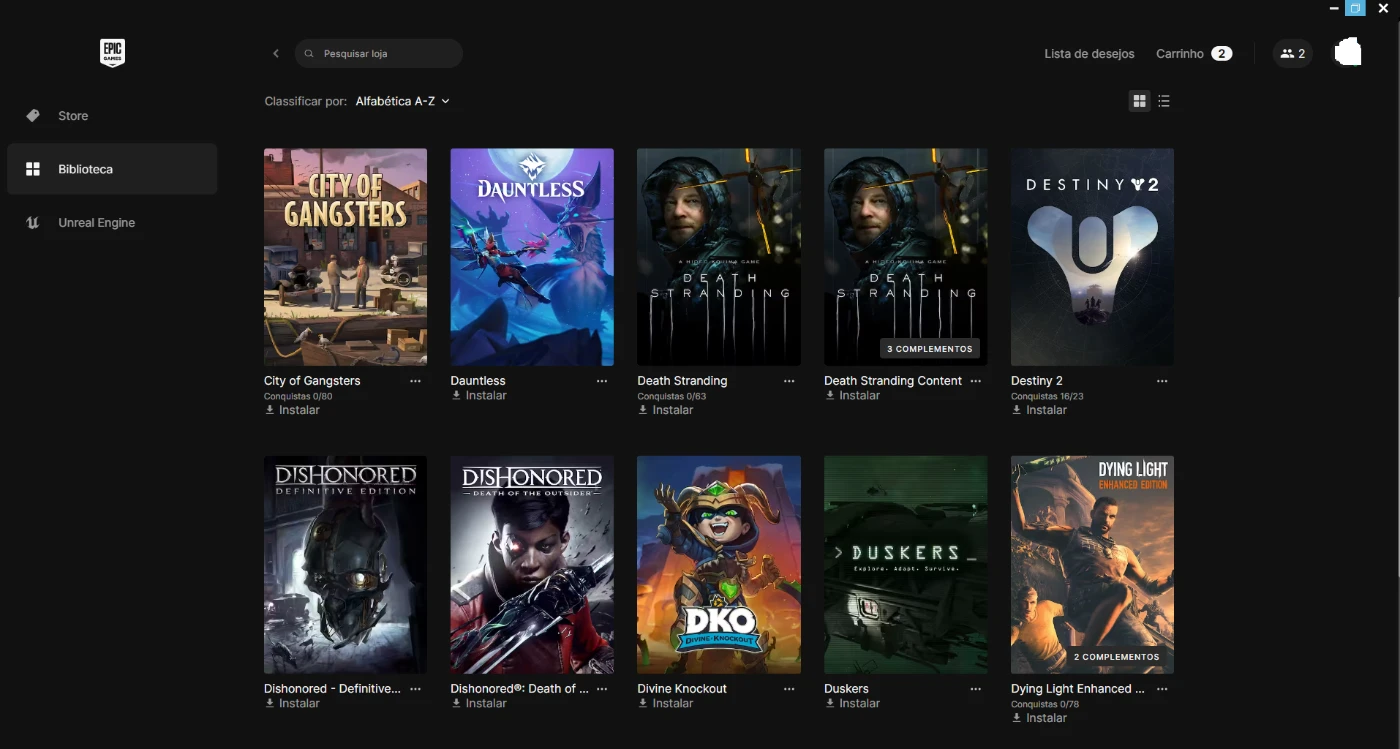Open the Carrinho cart link
Screen dimensions: 1400x749
pos(1193,54)
